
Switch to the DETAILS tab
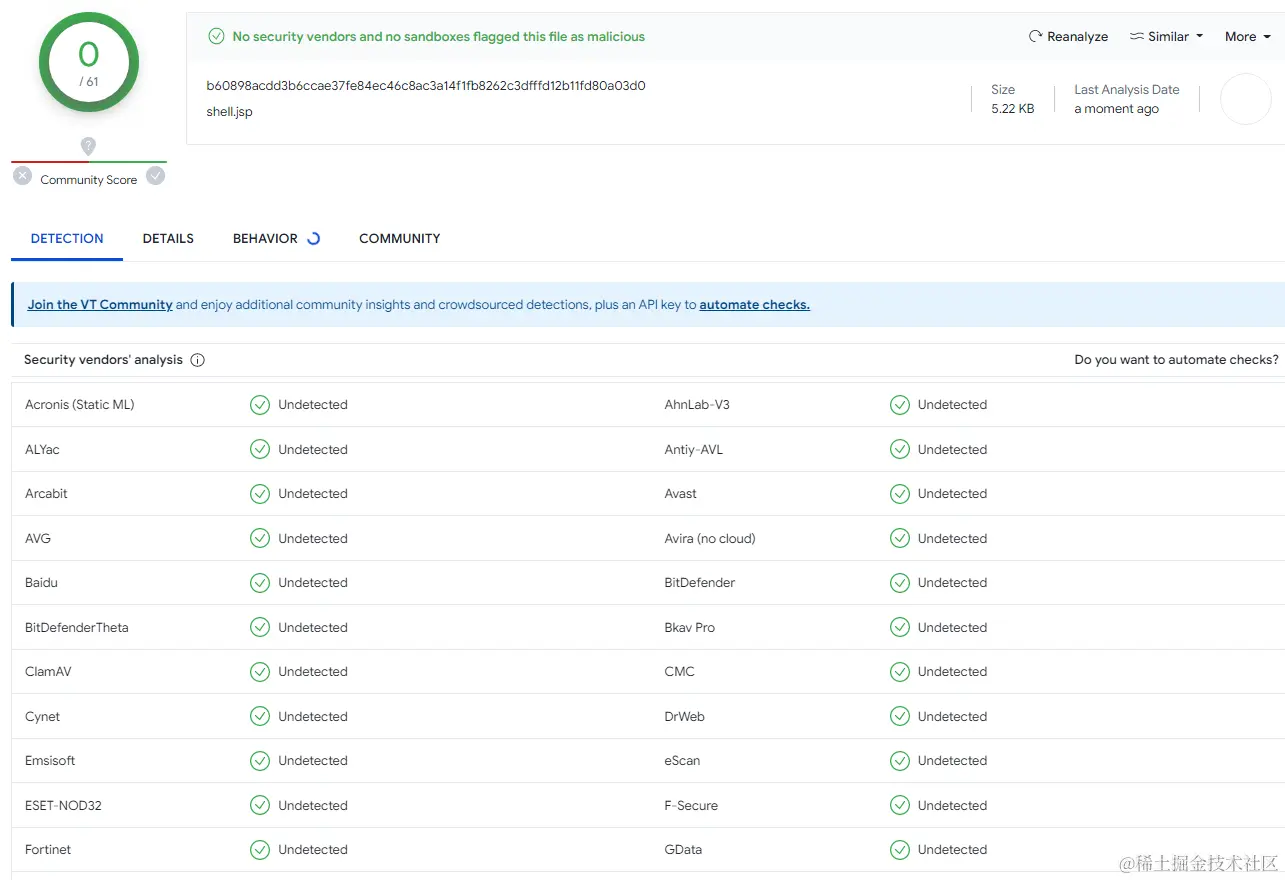pos(168,238)
